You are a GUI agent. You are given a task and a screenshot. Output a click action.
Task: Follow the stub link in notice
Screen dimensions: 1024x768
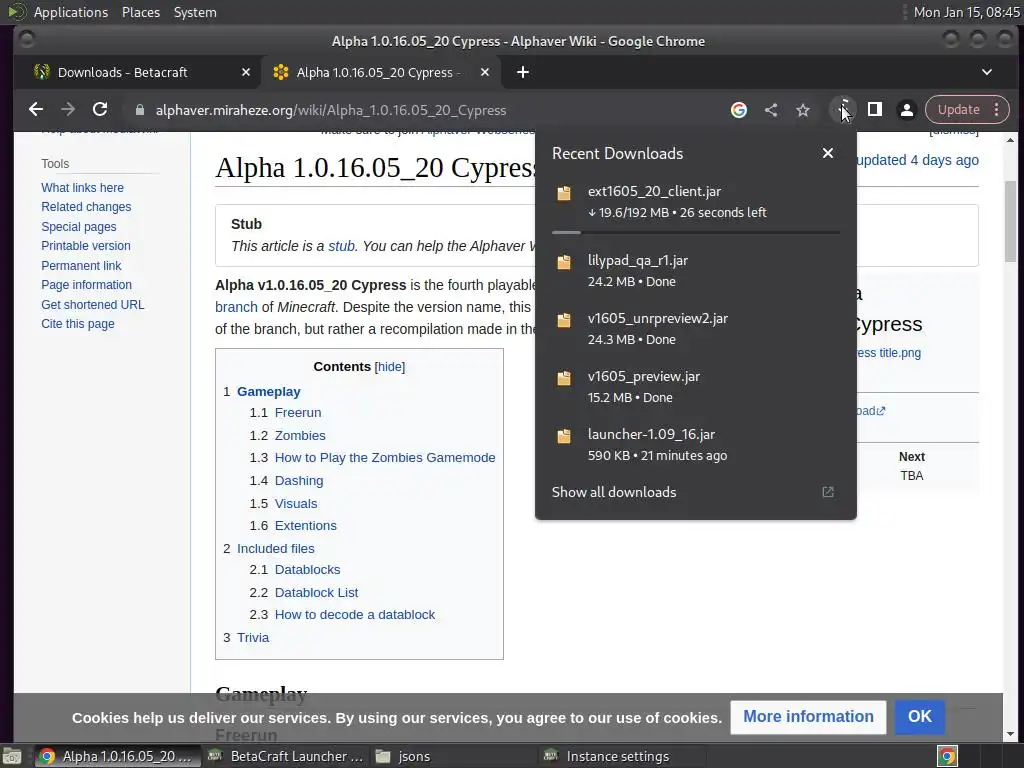[342, 246]
